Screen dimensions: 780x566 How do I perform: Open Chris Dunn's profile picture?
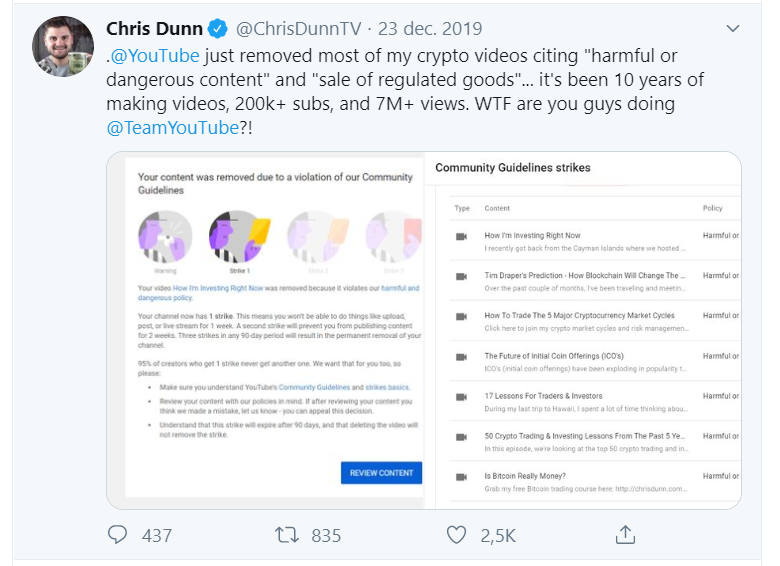[x=64, y=48]
